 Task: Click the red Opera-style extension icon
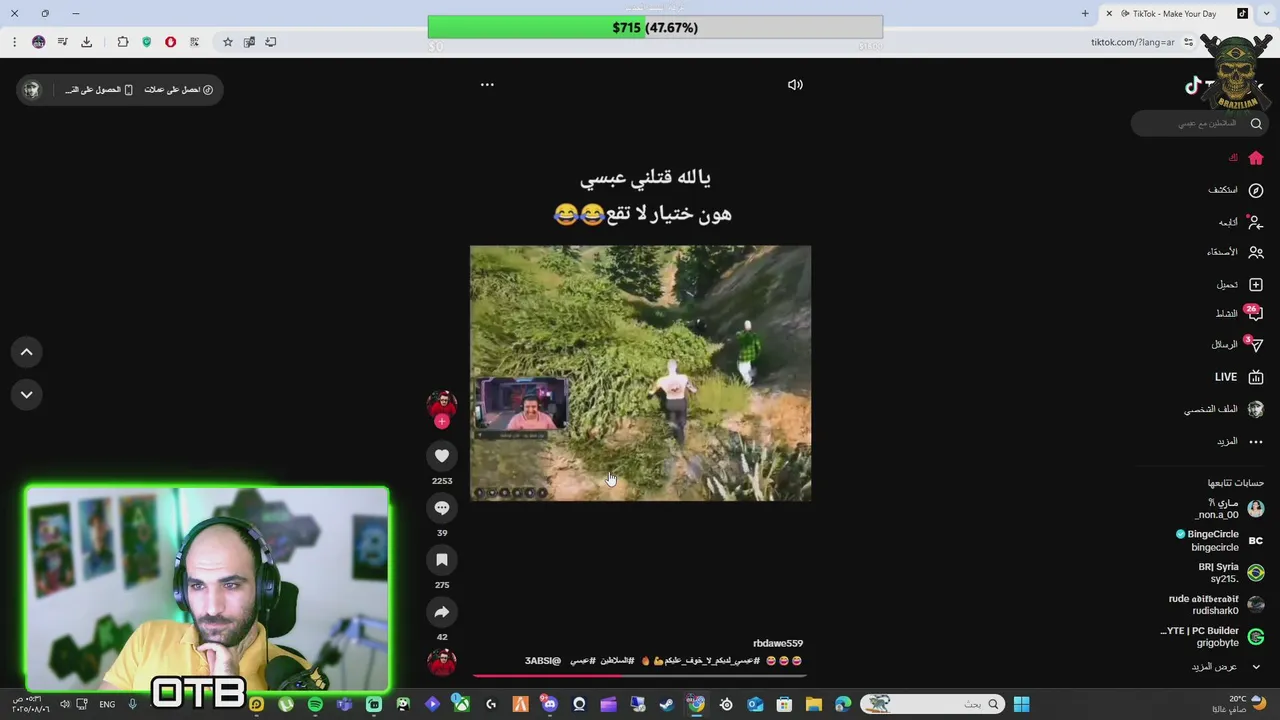170,42
